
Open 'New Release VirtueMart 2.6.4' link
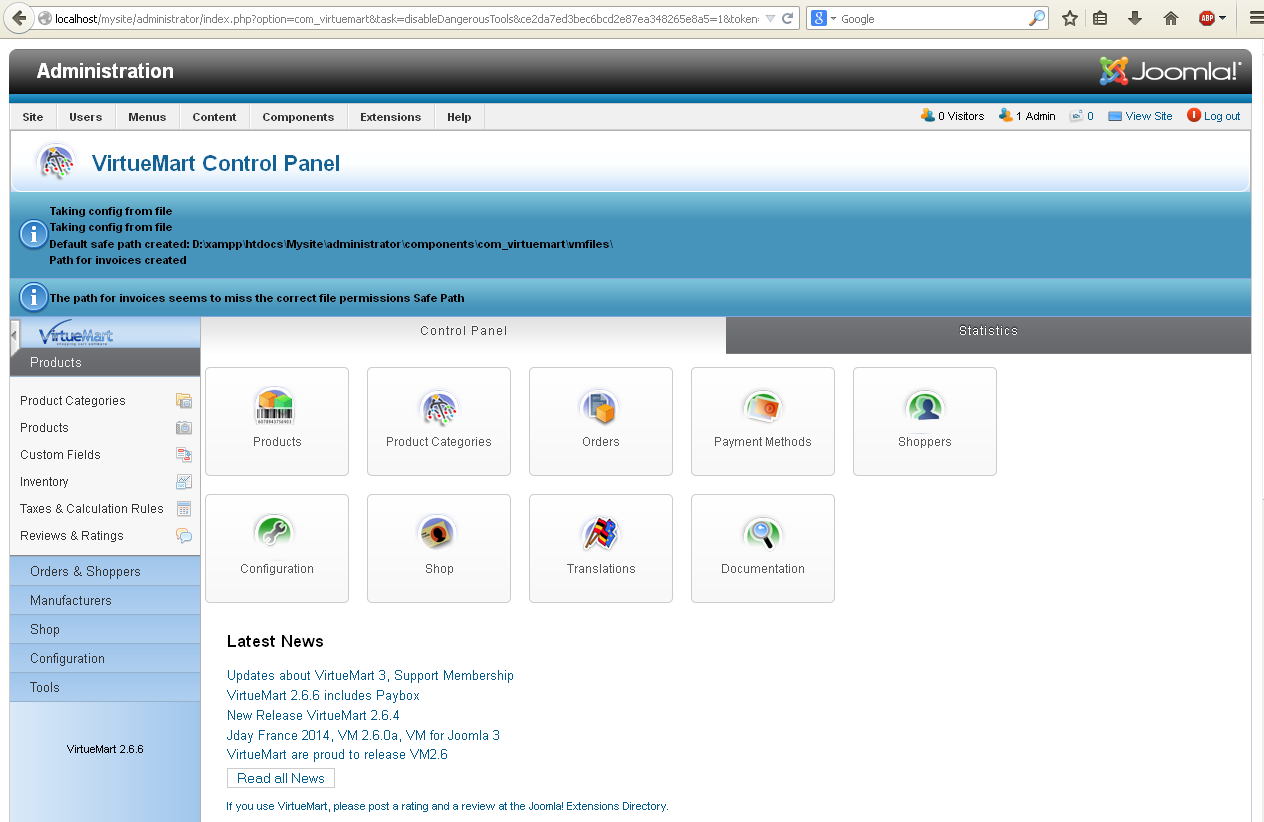[313, 715]
